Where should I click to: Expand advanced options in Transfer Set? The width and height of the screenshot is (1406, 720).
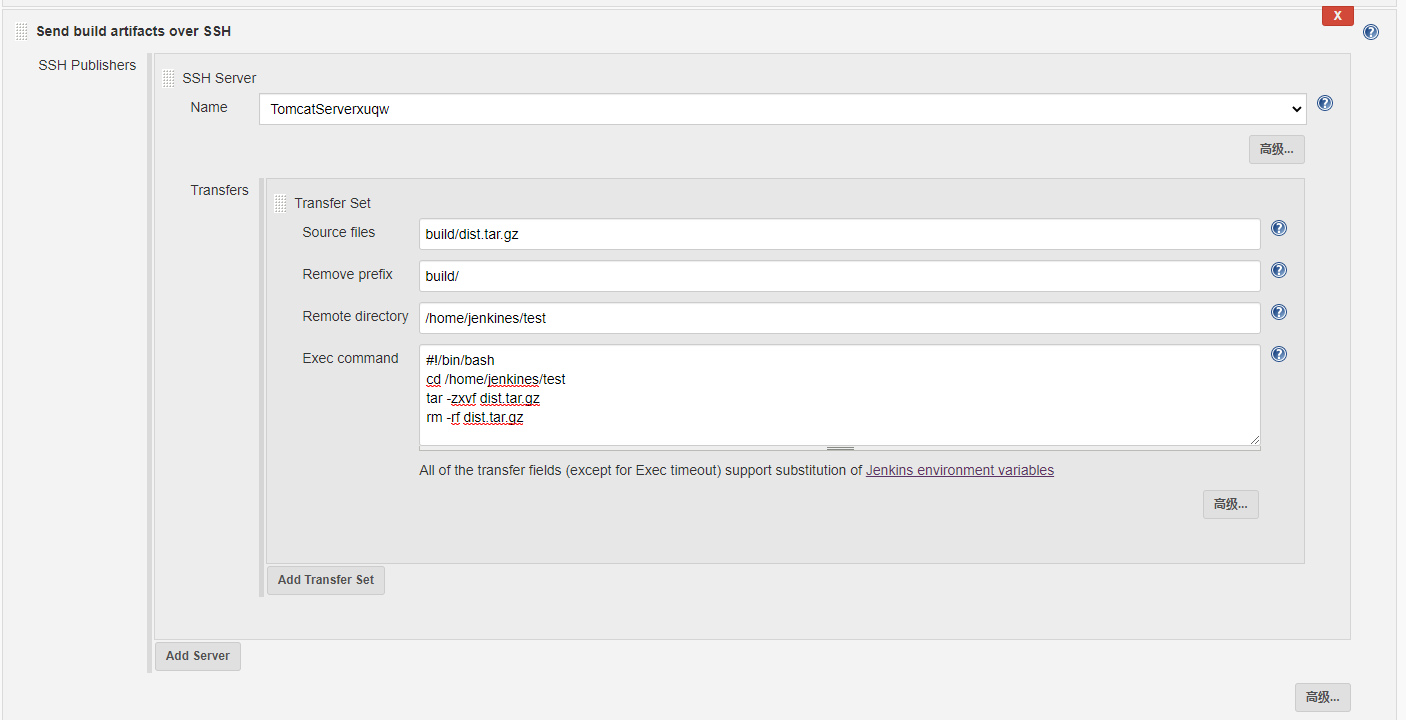[1230, 504]
